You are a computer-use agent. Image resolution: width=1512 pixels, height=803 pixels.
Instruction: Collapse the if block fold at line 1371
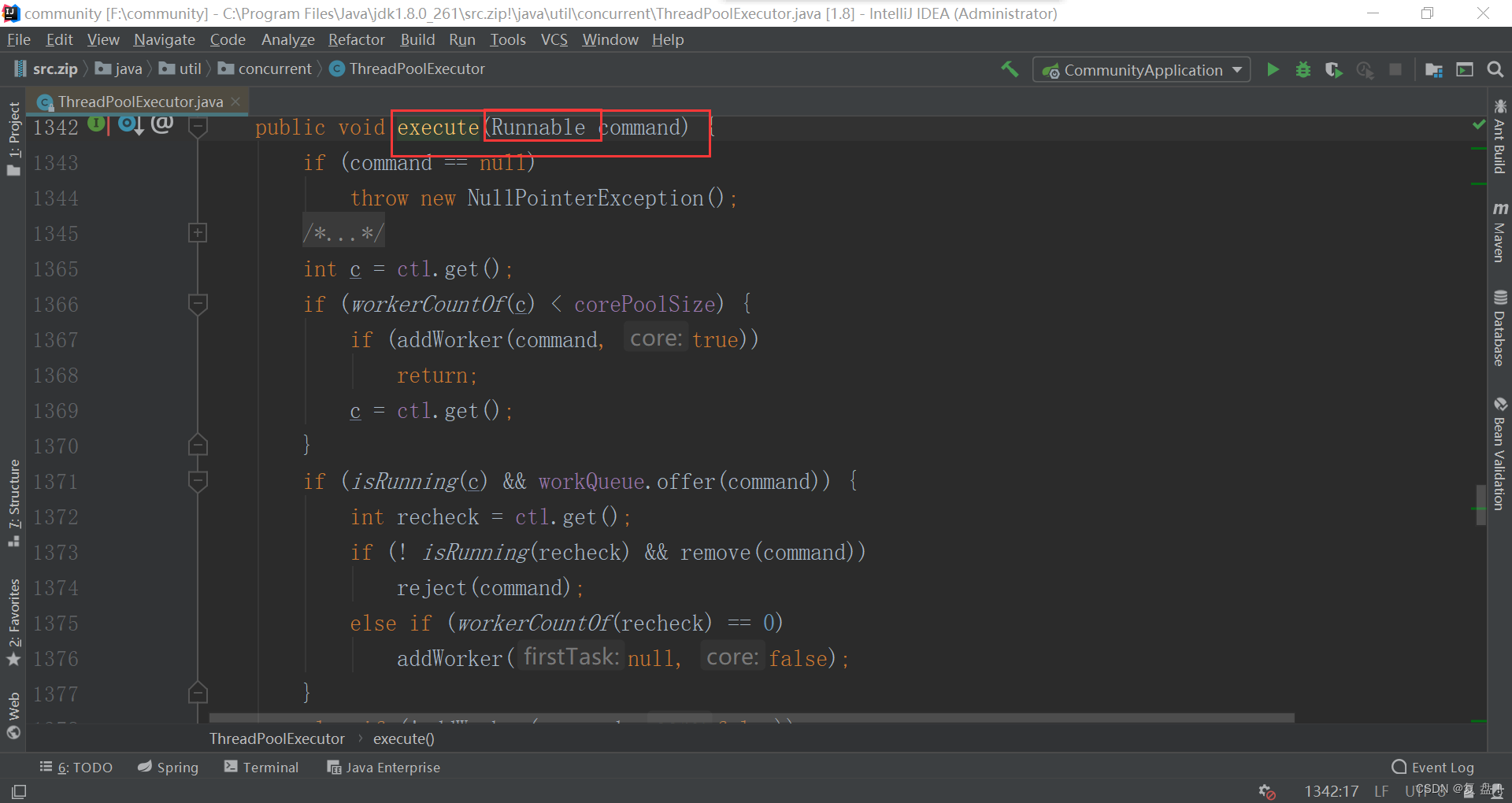198,480
